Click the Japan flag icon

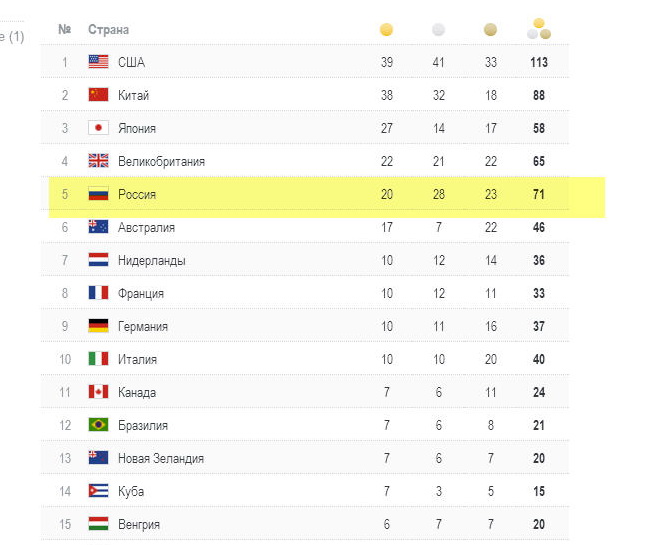(x=98, y=128)
